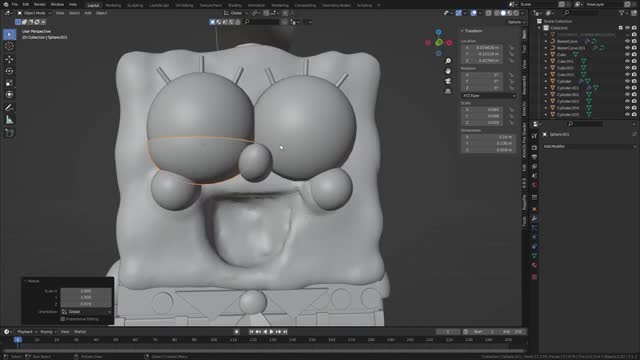The width and height of the screenshot is (640, 360).
Task: Select the Annotate pencil tool
Action: [x=9, y=108]
